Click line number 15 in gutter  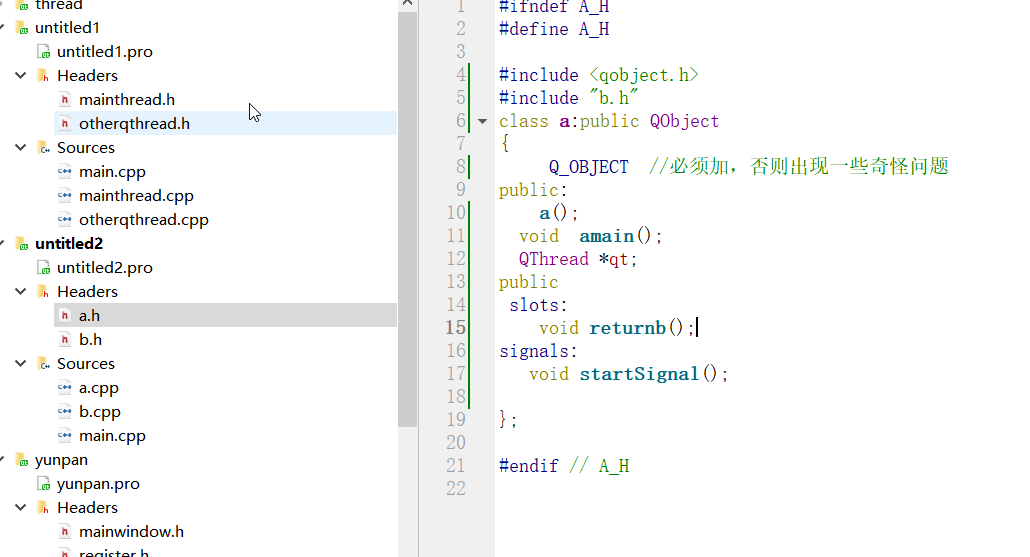(456, 328)
